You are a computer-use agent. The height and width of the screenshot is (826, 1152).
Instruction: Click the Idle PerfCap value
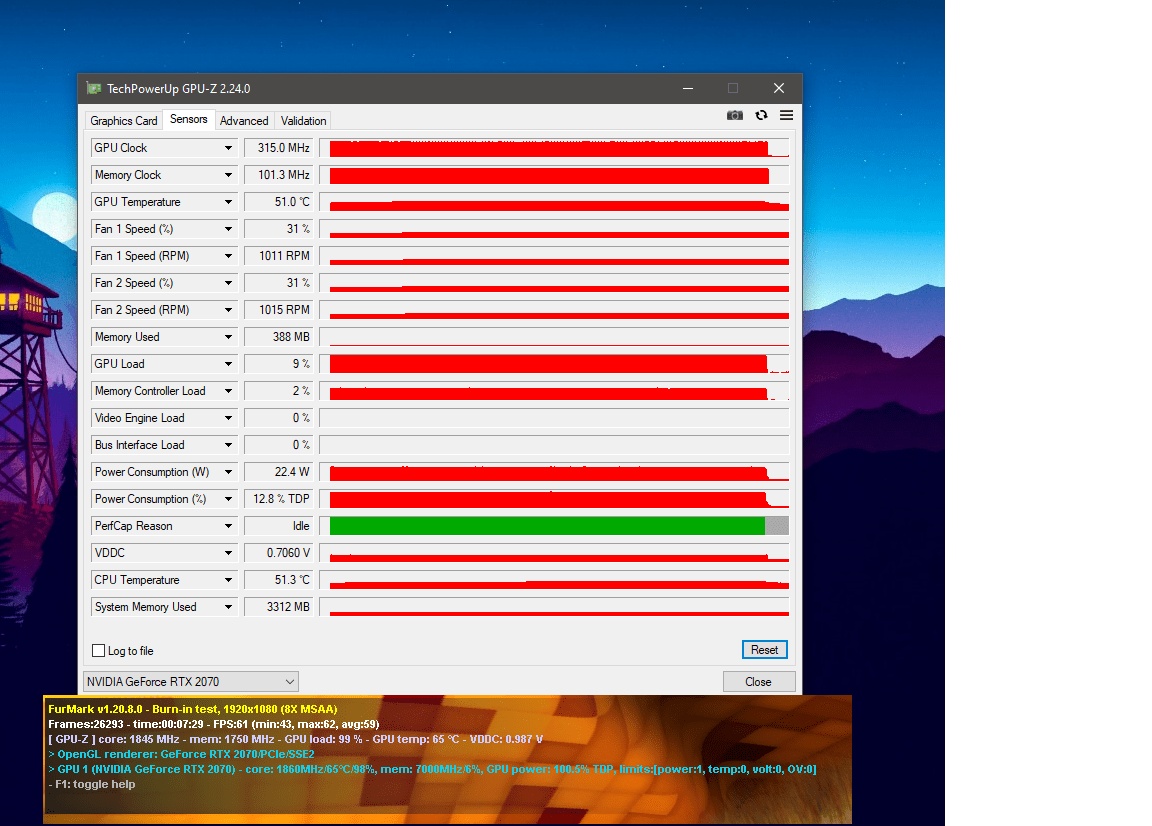pyautogui.click(x=278, y=526)
